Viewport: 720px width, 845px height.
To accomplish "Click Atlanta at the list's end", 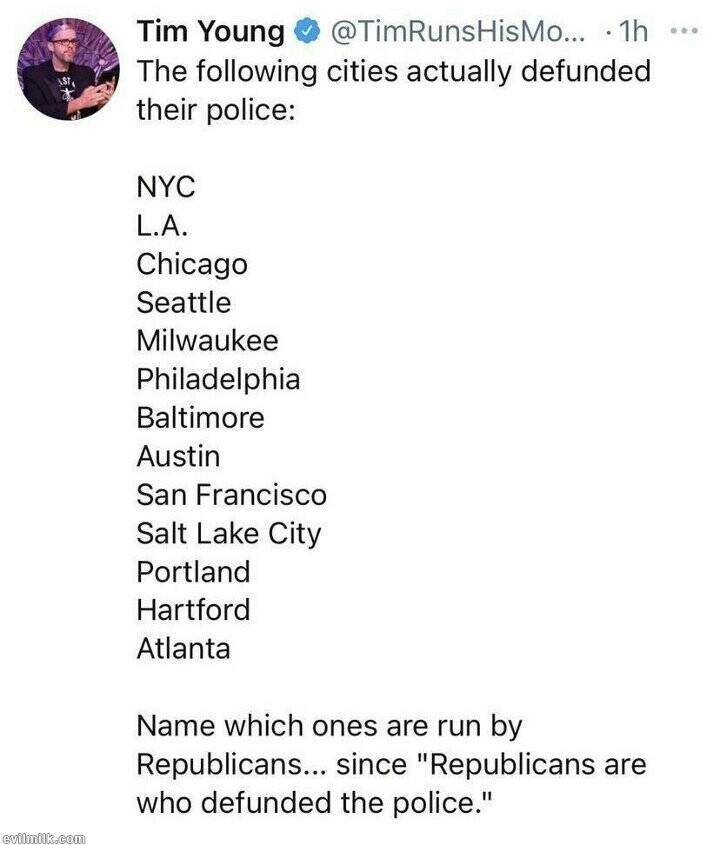I will click(x=184, y=648).
